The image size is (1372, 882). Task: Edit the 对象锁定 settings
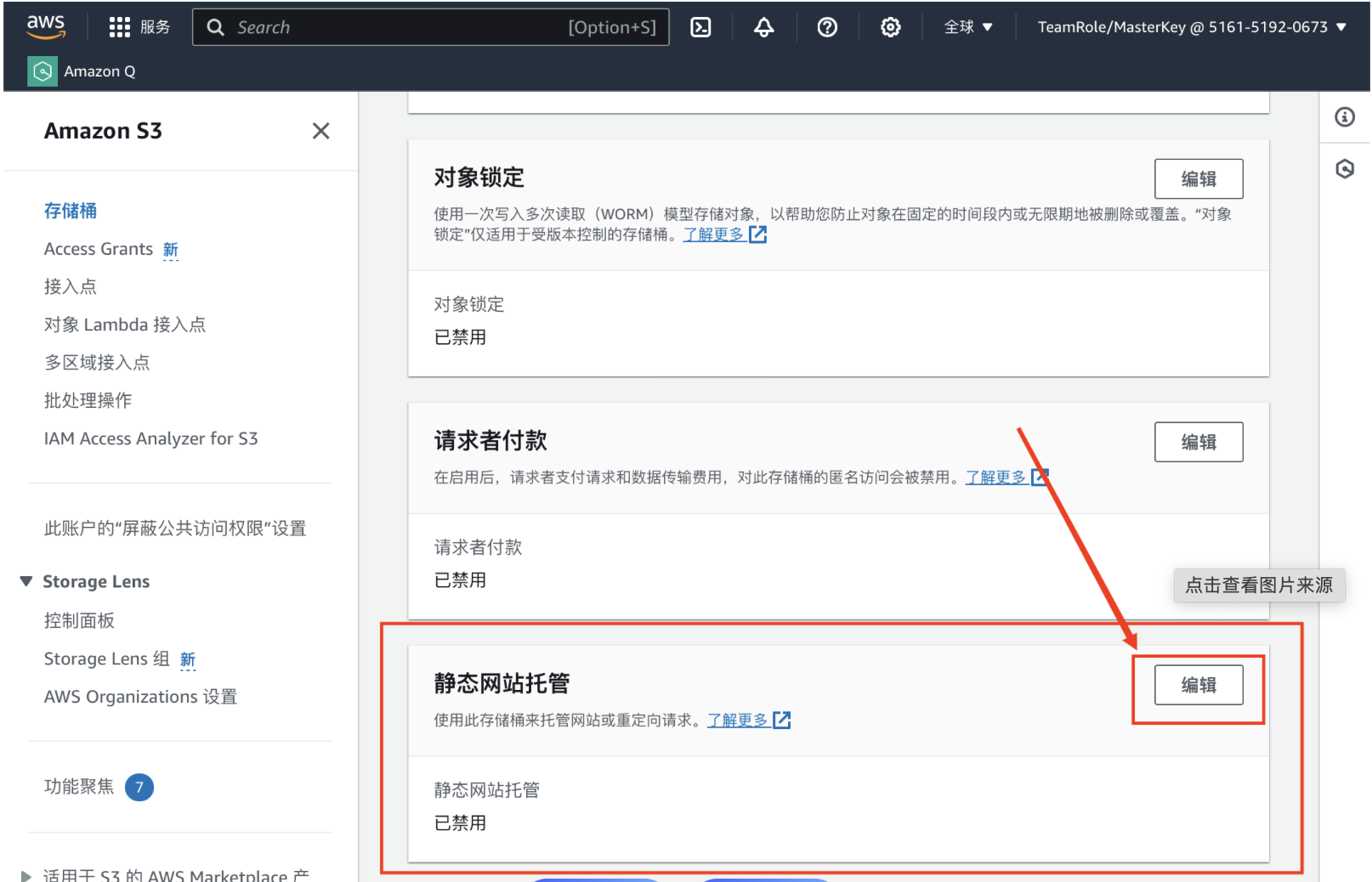coord(1199,179)
